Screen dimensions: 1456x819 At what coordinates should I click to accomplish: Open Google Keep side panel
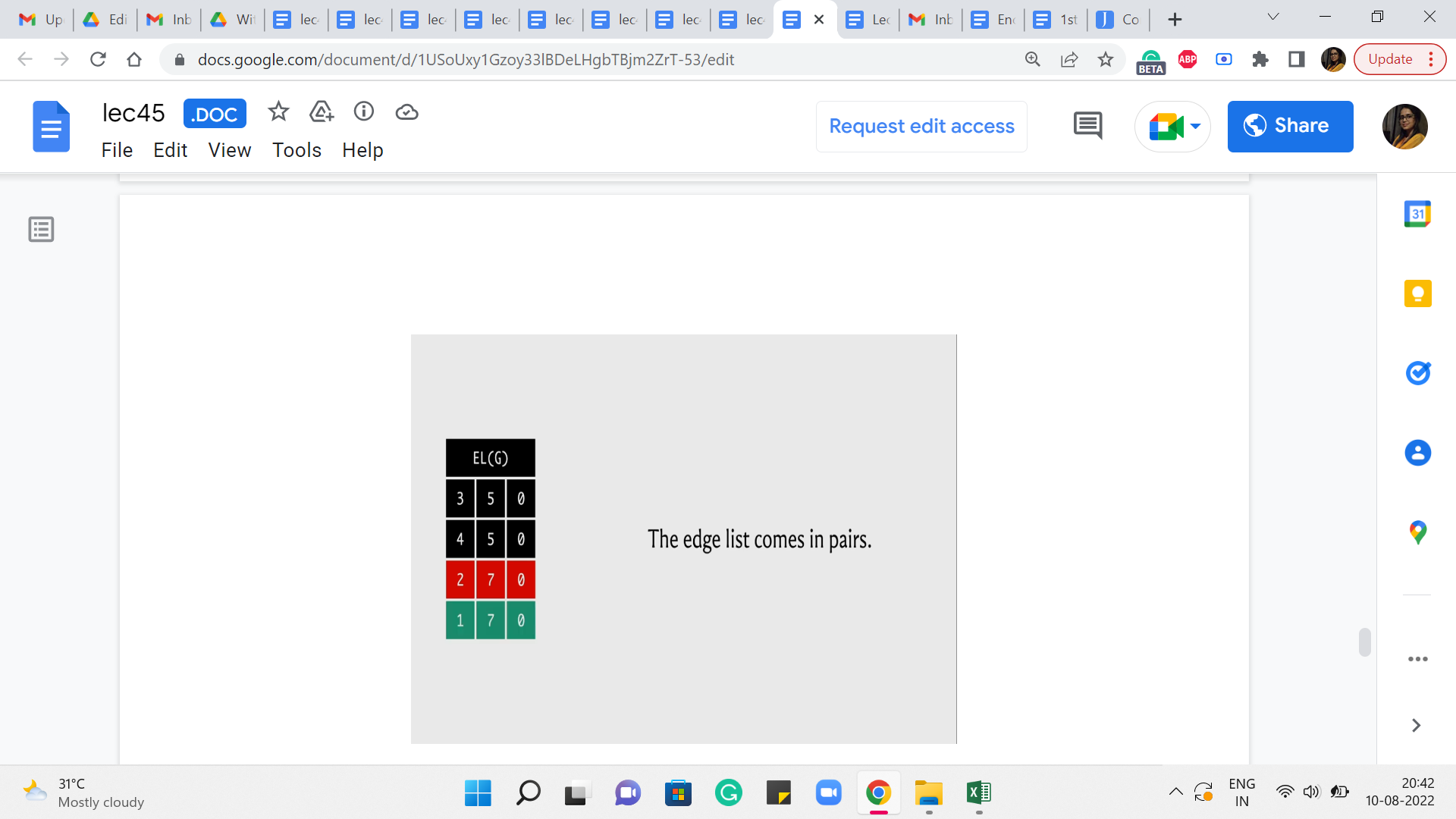[1417, 293]
